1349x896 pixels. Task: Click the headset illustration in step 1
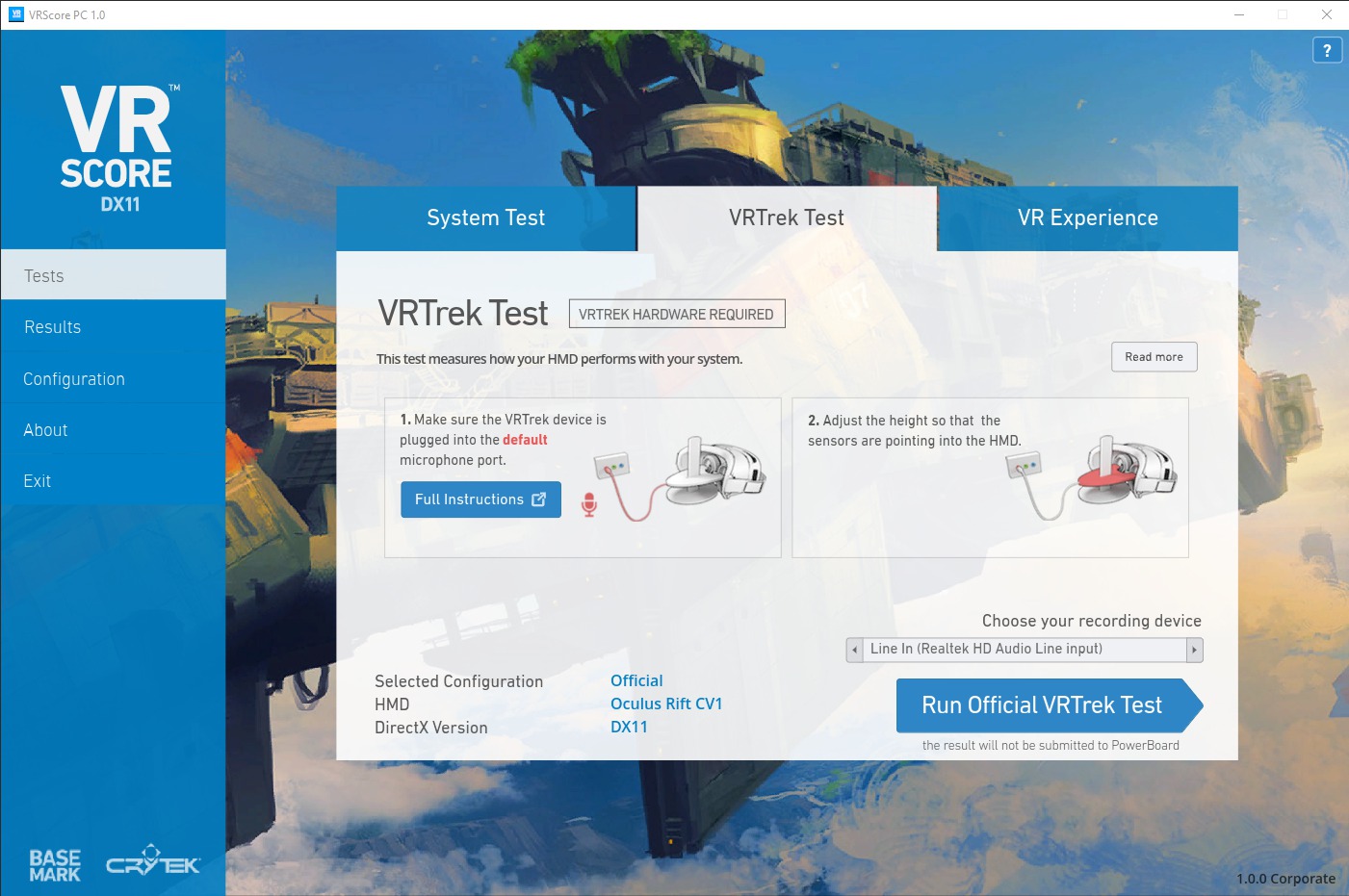click(x=714, y=472)
